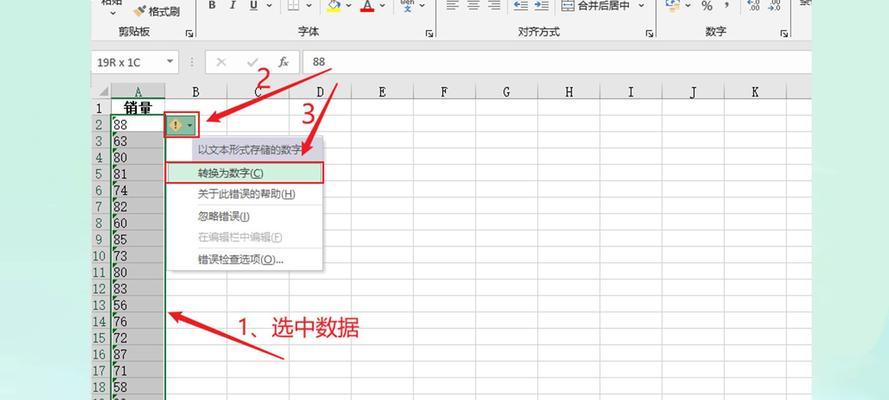This screenshot has width=889, height=400.
Task: Select column A header
Action: pos(138,91)
